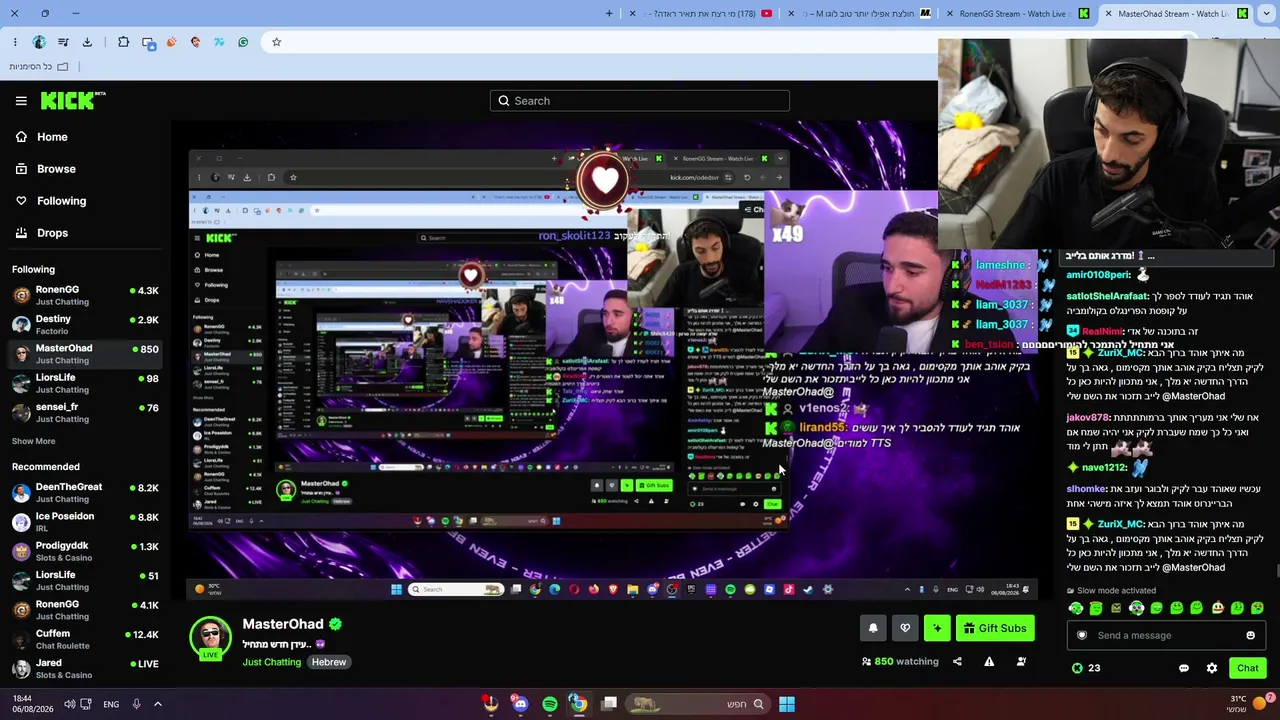The image size is (1280, 720).
Task: Click the user icon beside the report icon
Action: [1021, 662]
